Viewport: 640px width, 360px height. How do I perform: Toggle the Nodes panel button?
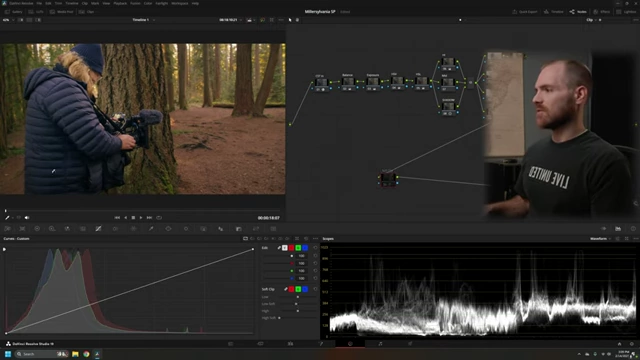pos(578,12)
